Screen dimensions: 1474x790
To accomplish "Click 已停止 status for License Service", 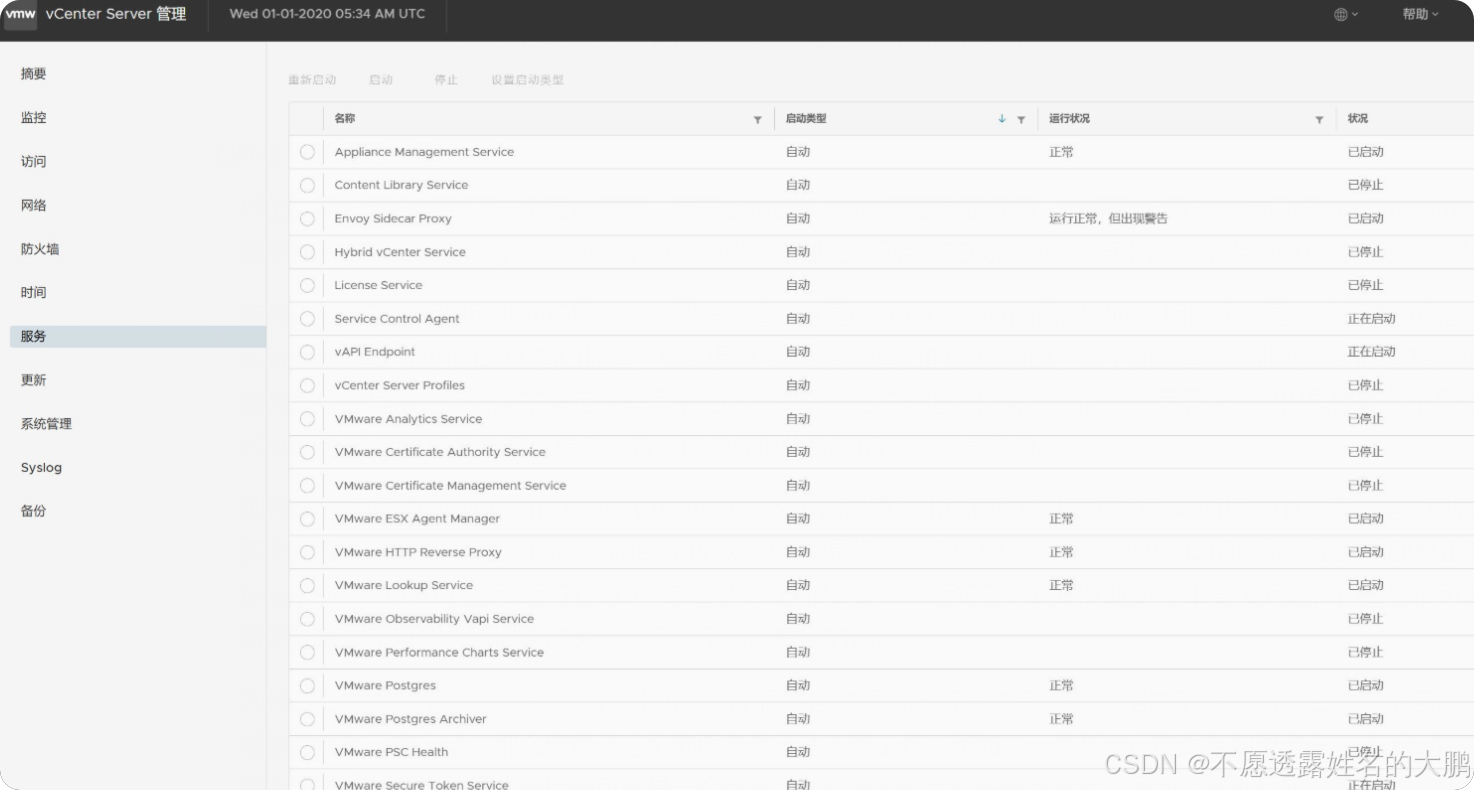I will (x=1365, y=285).
